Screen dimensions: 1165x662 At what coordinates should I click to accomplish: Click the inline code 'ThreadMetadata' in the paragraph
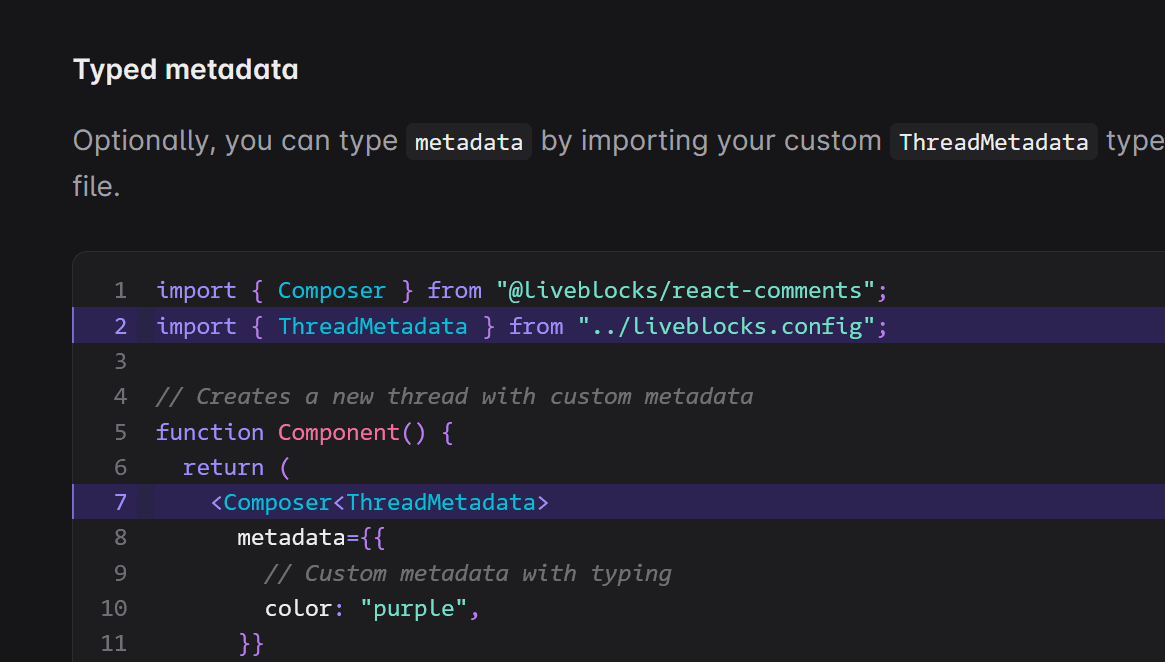tap(993, 142)
